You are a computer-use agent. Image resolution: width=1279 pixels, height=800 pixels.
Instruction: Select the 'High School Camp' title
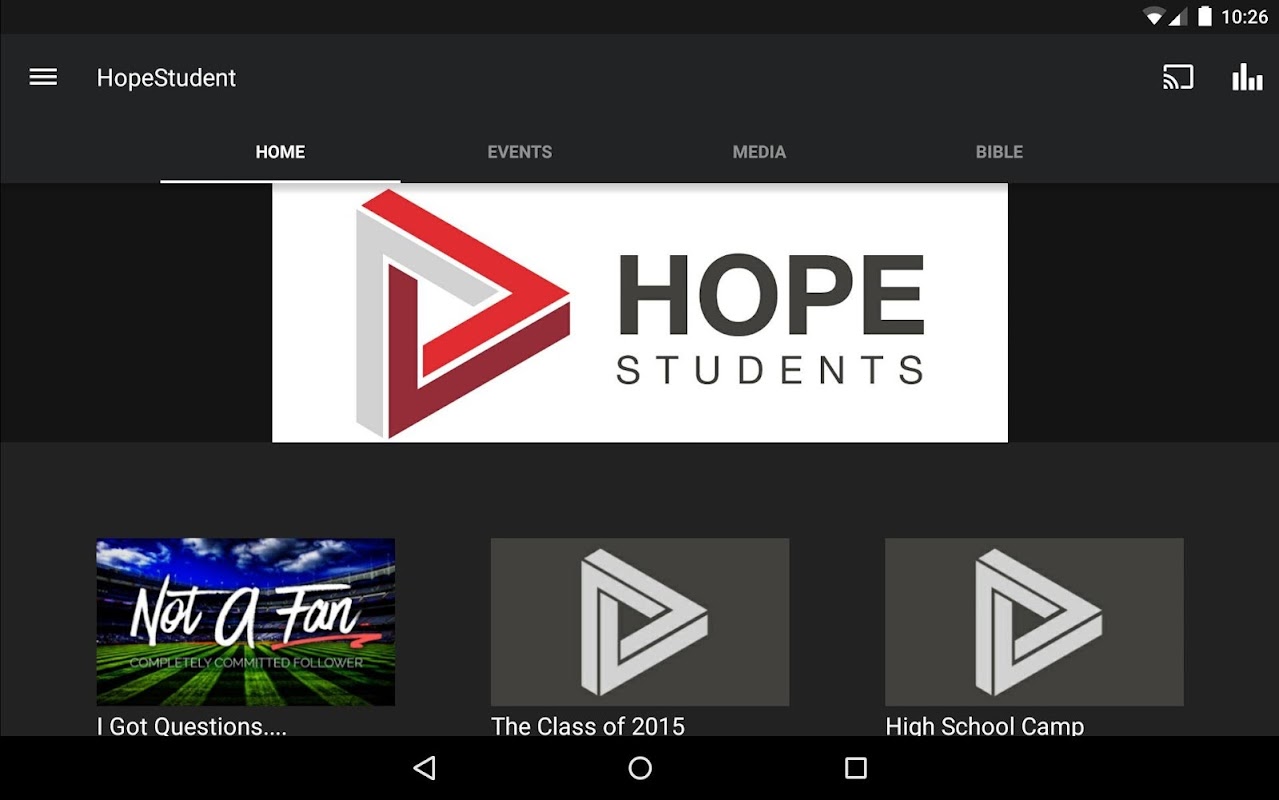point(985,726)
